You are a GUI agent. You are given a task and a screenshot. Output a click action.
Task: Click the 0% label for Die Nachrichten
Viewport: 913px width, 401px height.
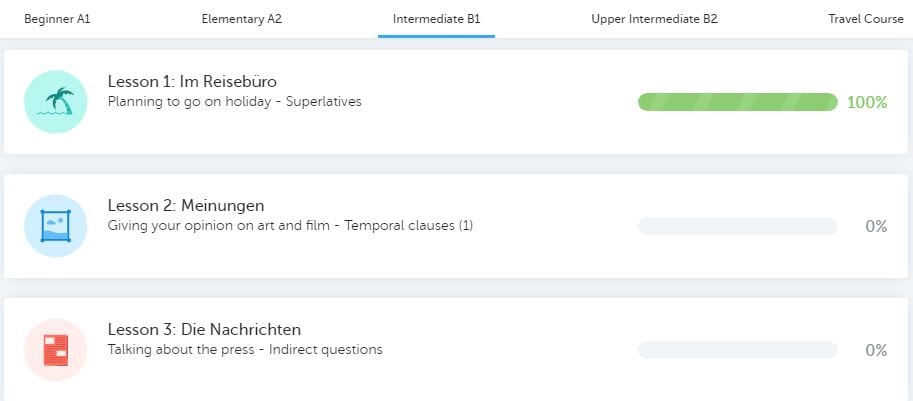click(x=876, y=350)
